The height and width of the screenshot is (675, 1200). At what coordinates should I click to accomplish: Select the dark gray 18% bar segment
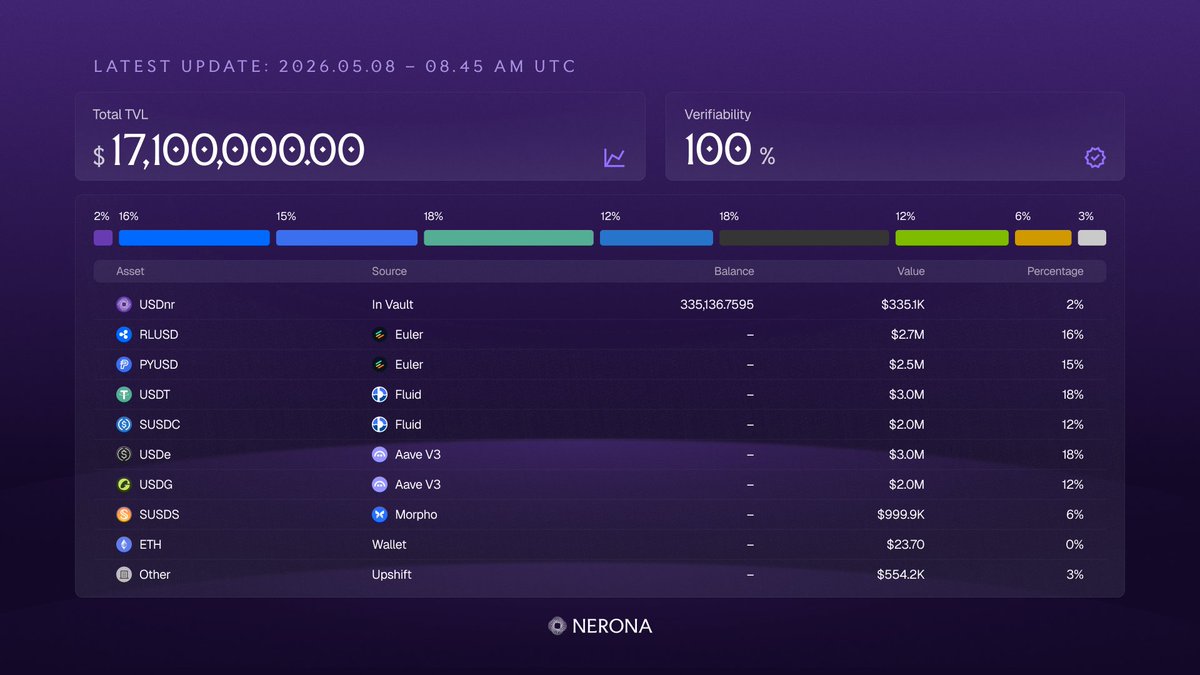click(x=804, y=238)
